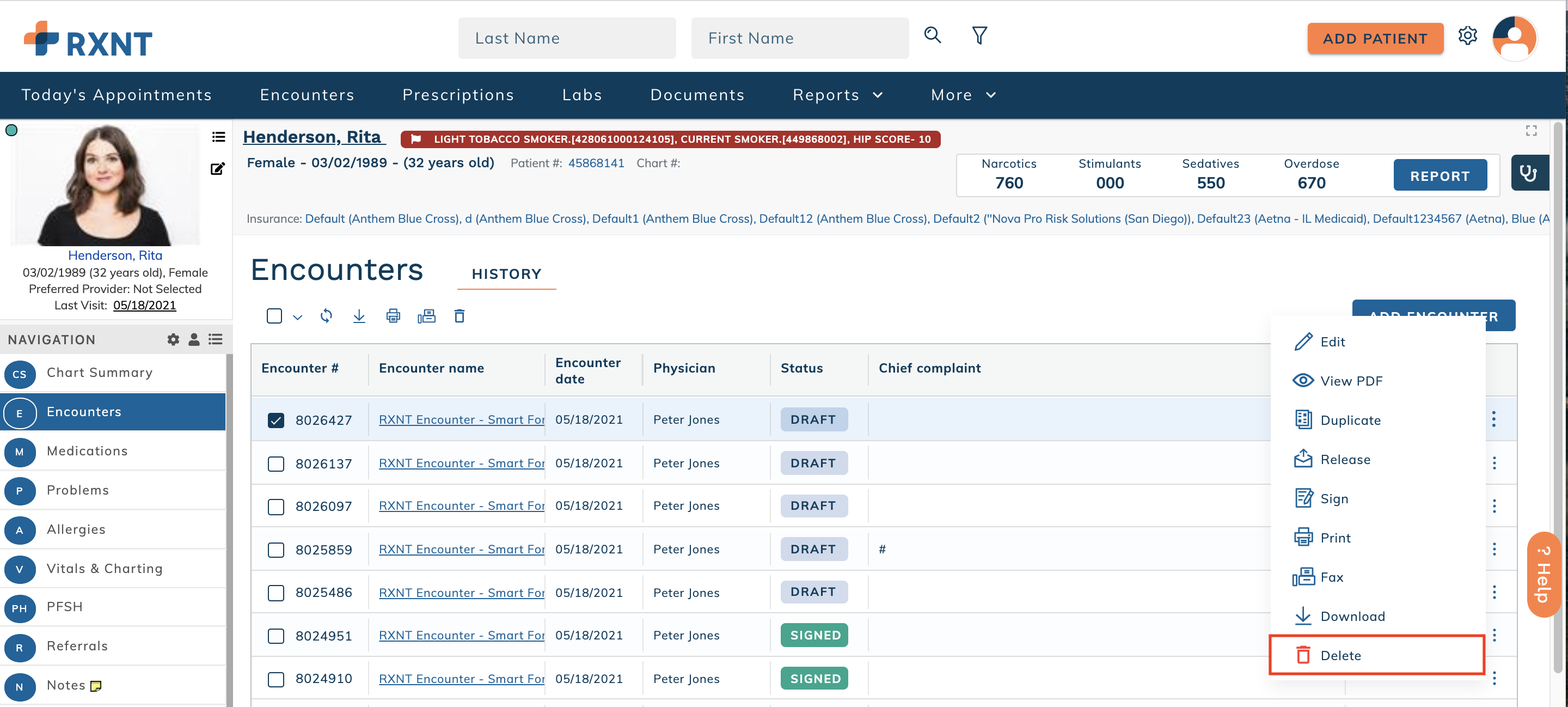Delete selected encounters via toolbar trash
The width and height of the screenshot is (1568, 707).
coord(460,315)
